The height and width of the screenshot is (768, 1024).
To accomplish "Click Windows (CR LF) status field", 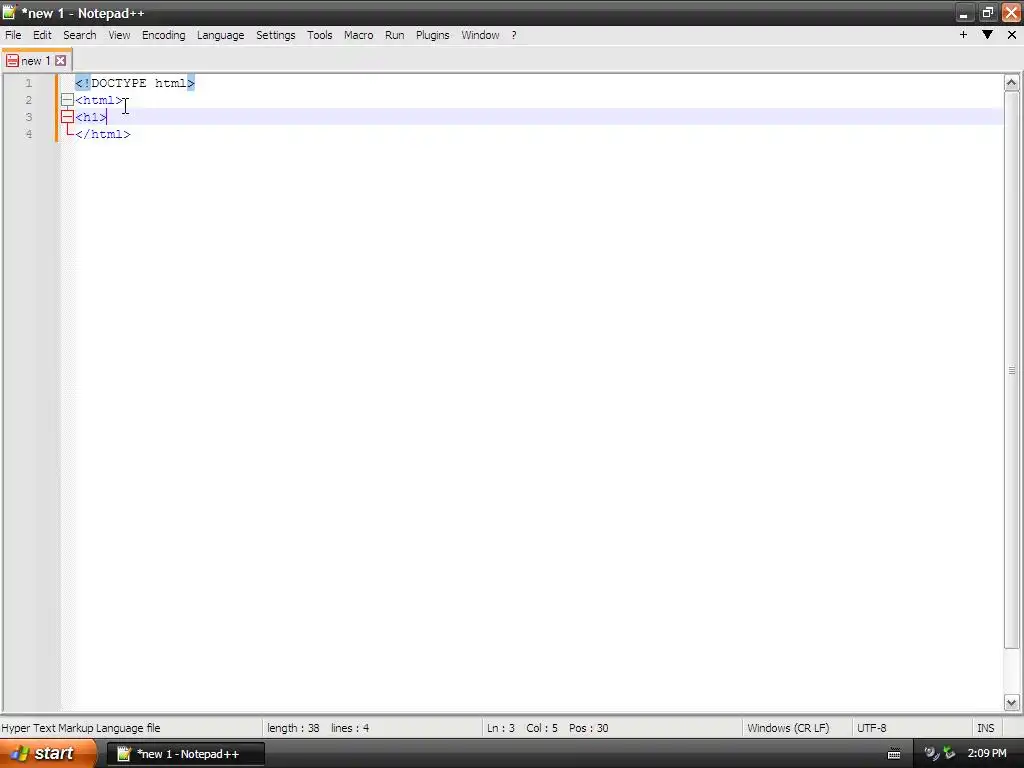I will click(788, 728).
